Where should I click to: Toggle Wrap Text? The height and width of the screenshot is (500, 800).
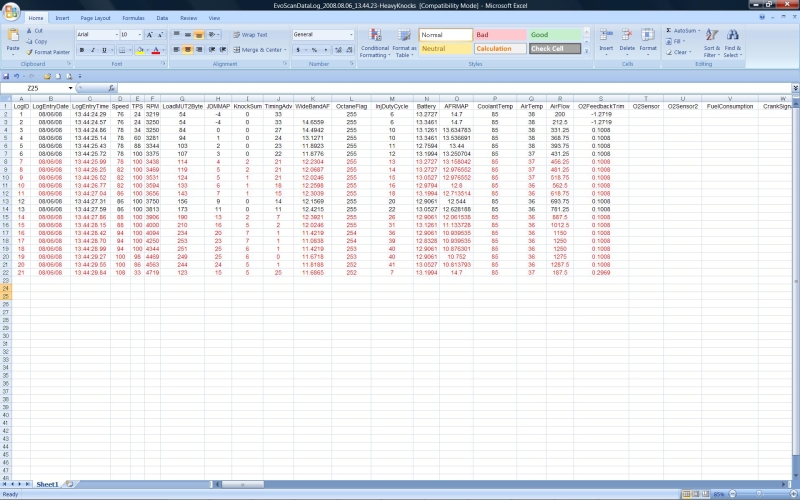click(x=250, y=35)
